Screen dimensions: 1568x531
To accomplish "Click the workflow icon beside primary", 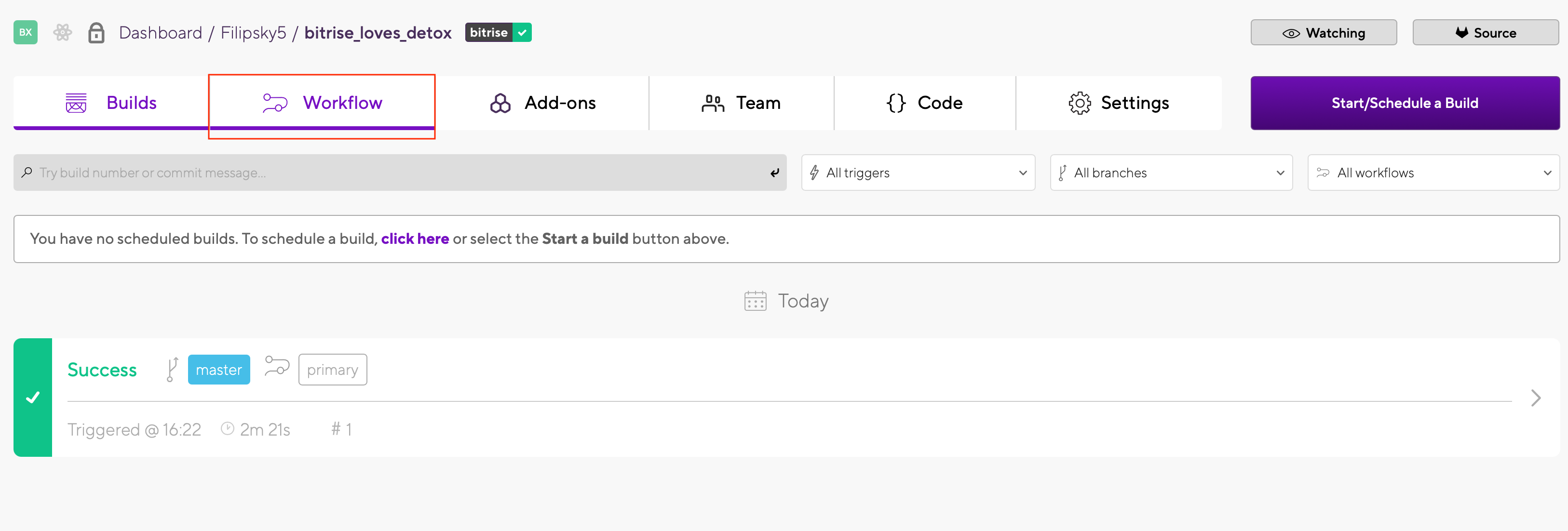I will click(x=277, y=366).
